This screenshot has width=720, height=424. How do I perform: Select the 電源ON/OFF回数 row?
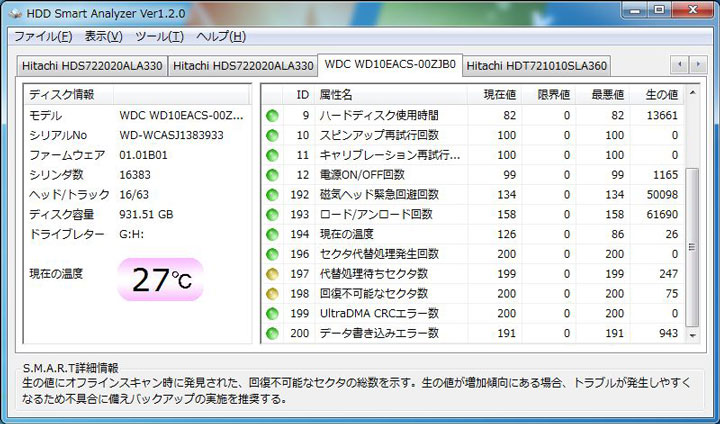(473, 175)
